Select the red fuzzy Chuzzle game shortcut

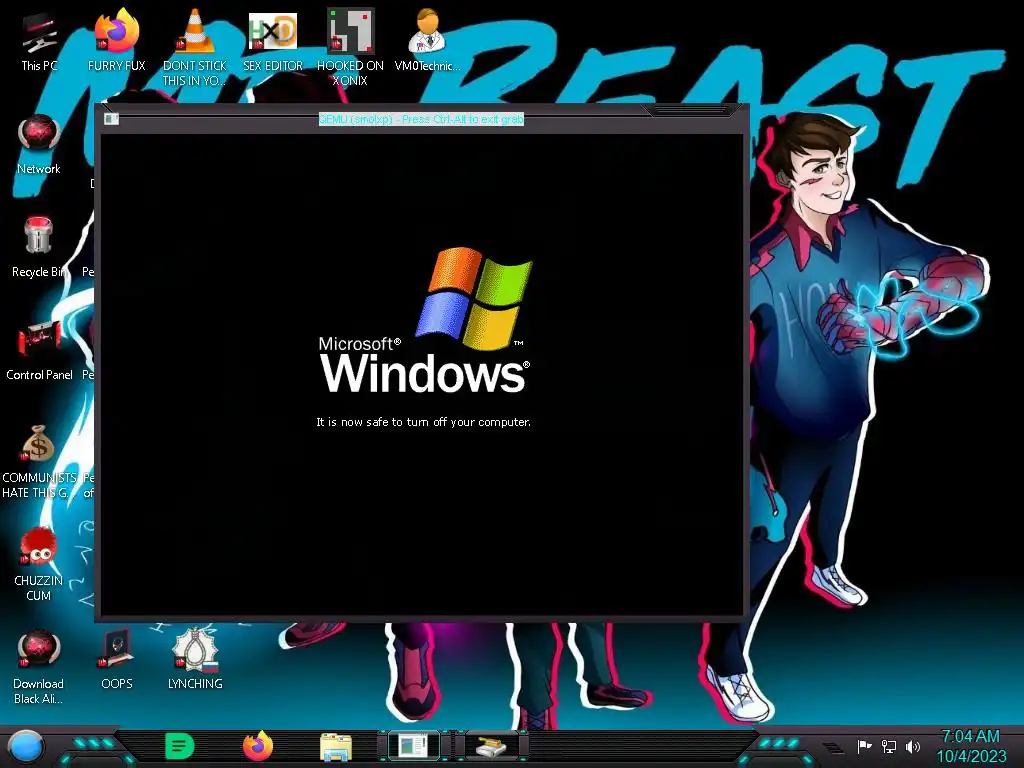39,565
